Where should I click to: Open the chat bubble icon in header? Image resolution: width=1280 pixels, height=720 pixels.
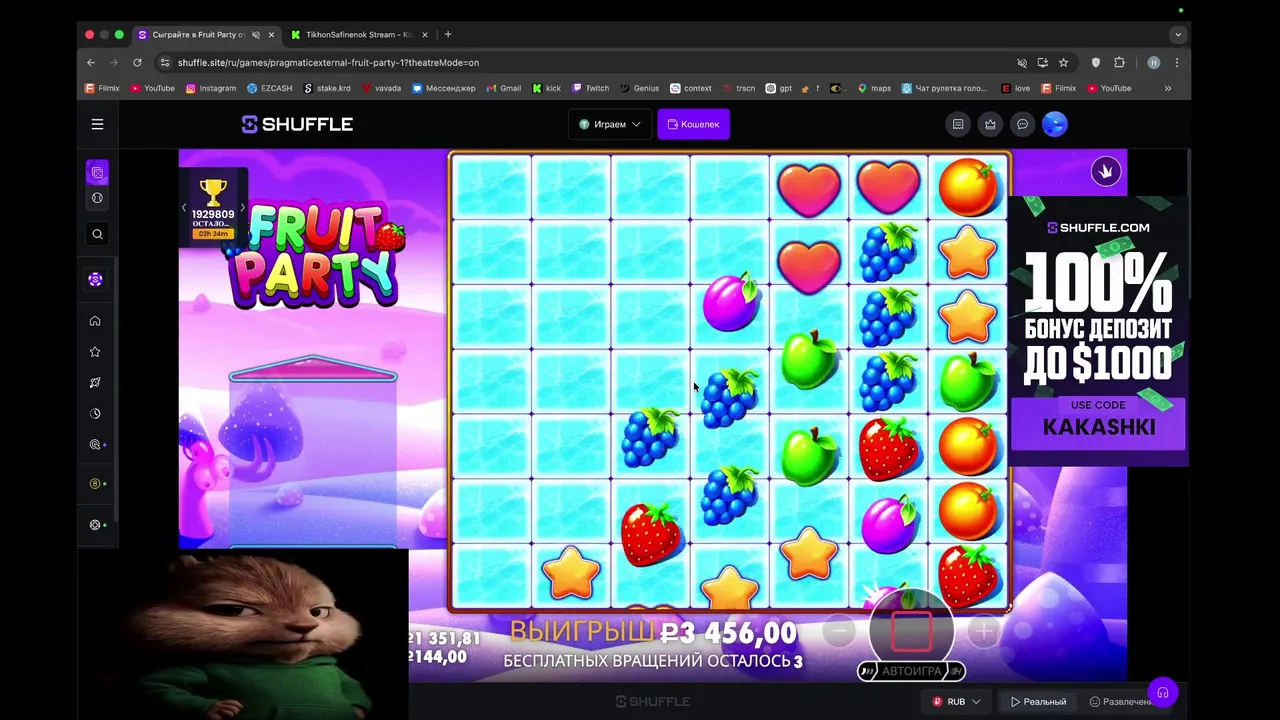(1022, 124)
